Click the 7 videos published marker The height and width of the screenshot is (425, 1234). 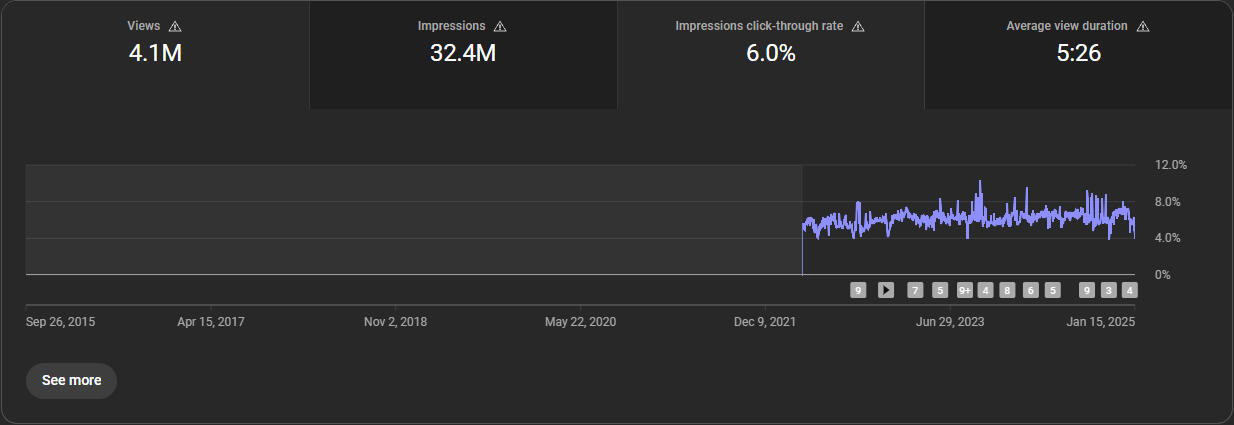click(x=915, y=290)
